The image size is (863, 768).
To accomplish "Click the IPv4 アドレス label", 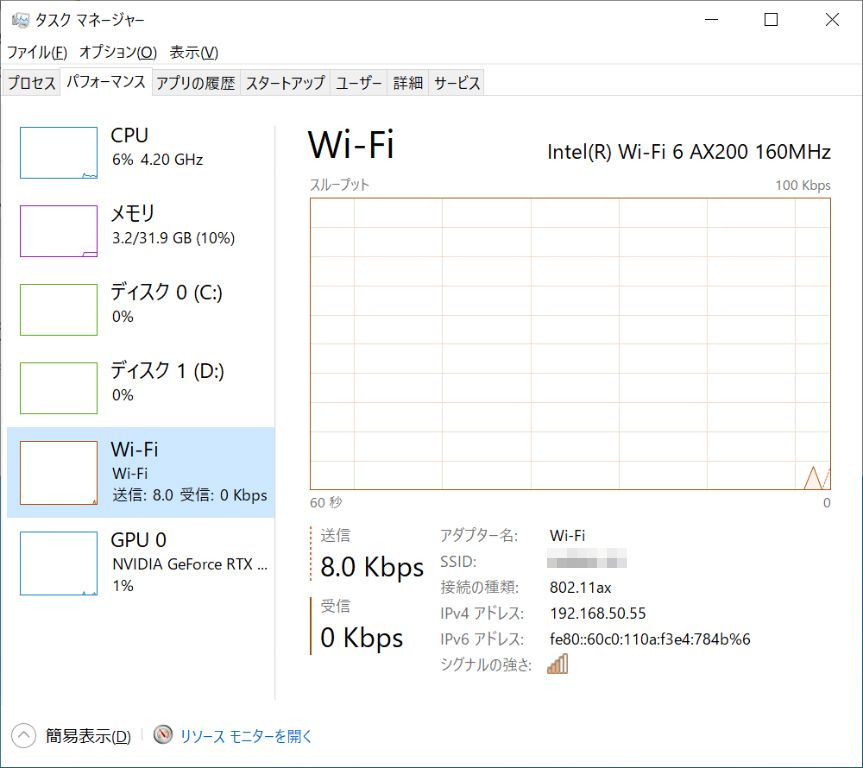I will pos(482,613).
